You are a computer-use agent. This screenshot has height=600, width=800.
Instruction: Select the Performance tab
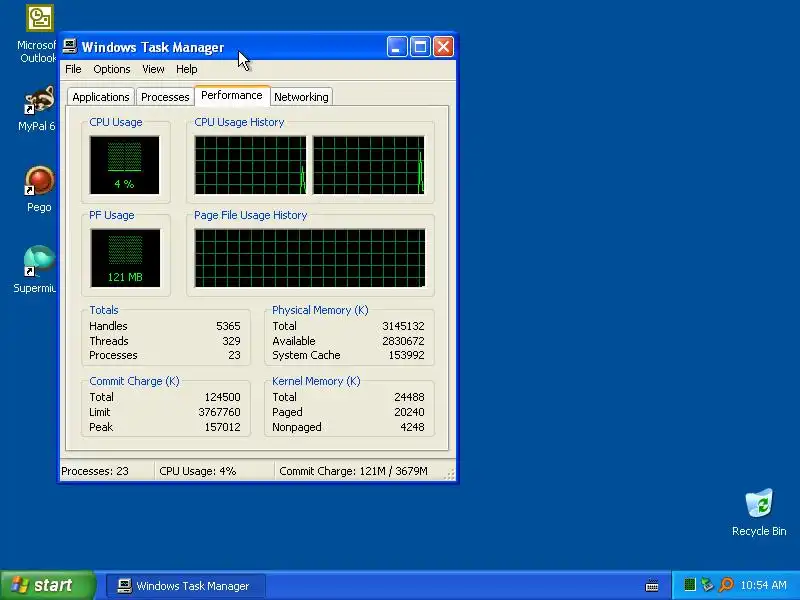pos(232,95)
